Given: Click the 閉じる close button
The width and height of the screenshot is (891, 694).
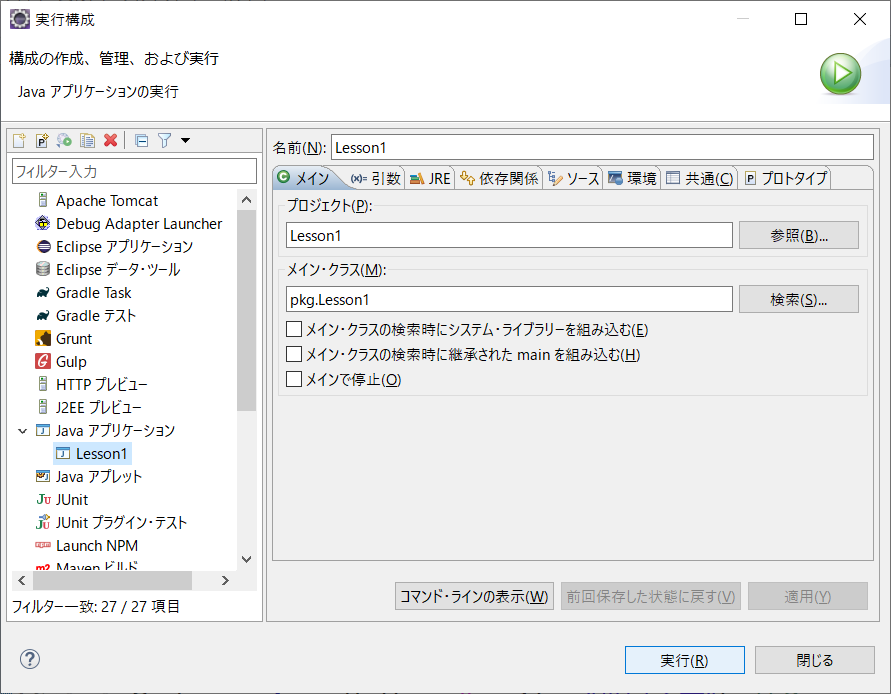Looking at the screenshot, I should pyautogui.click(x=814, y=660).
